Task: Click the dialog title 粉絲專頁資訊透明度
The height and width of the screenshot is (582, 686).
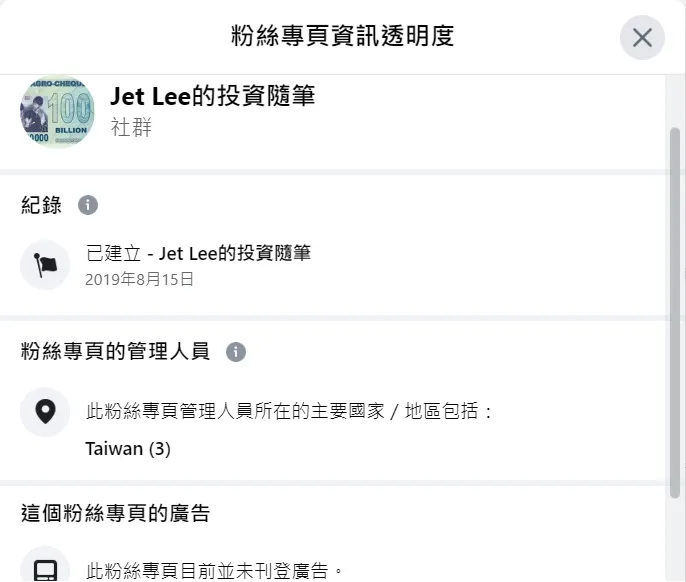Action: click(342, 37)
